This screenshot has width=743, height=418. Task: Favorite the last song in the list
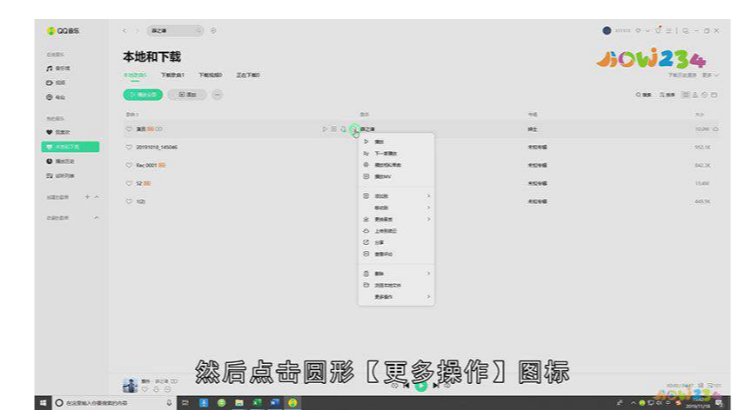click(x=128, y=201)
